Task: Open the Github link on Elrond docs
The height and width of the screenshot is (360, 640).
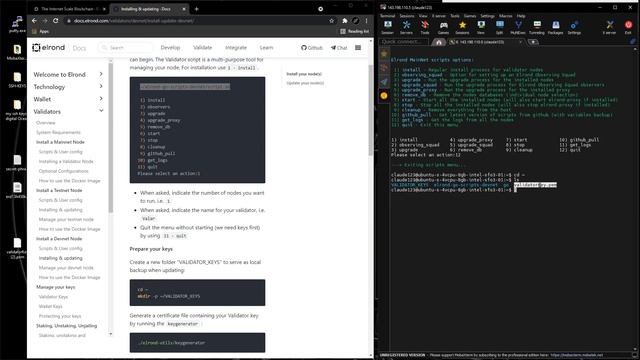Action: tap(312, 48)
